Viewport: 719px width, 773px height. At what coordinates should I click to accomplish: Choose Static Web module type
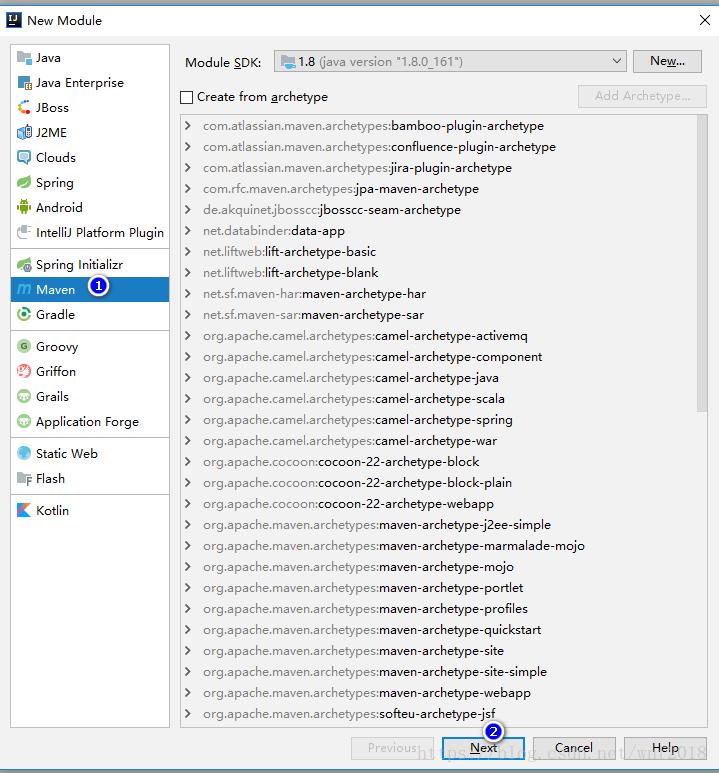click(x=66, y=454)
